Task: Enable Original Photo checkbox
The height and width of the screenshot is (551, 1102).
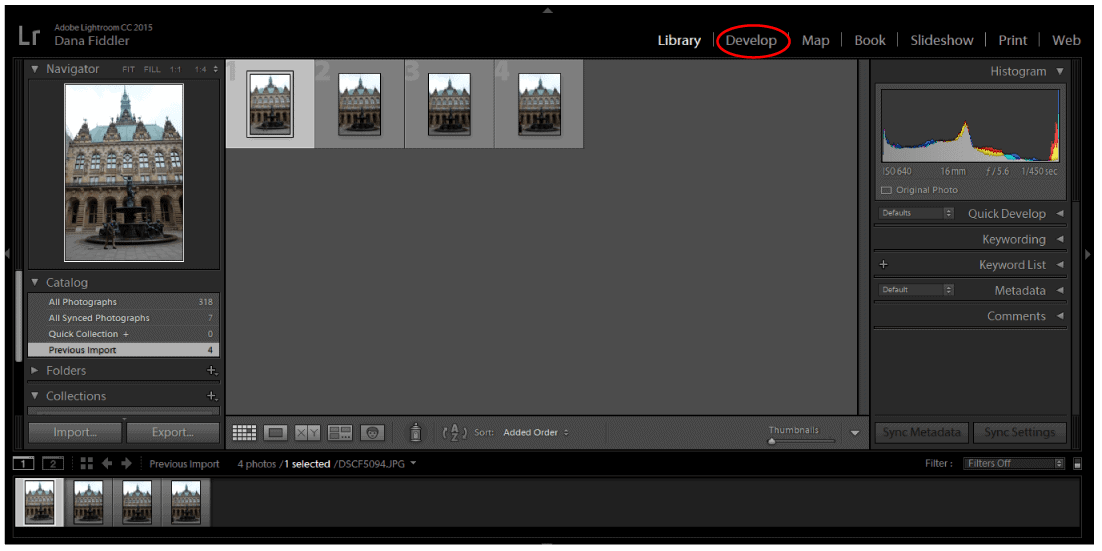Action: click(x=886, y=190)
